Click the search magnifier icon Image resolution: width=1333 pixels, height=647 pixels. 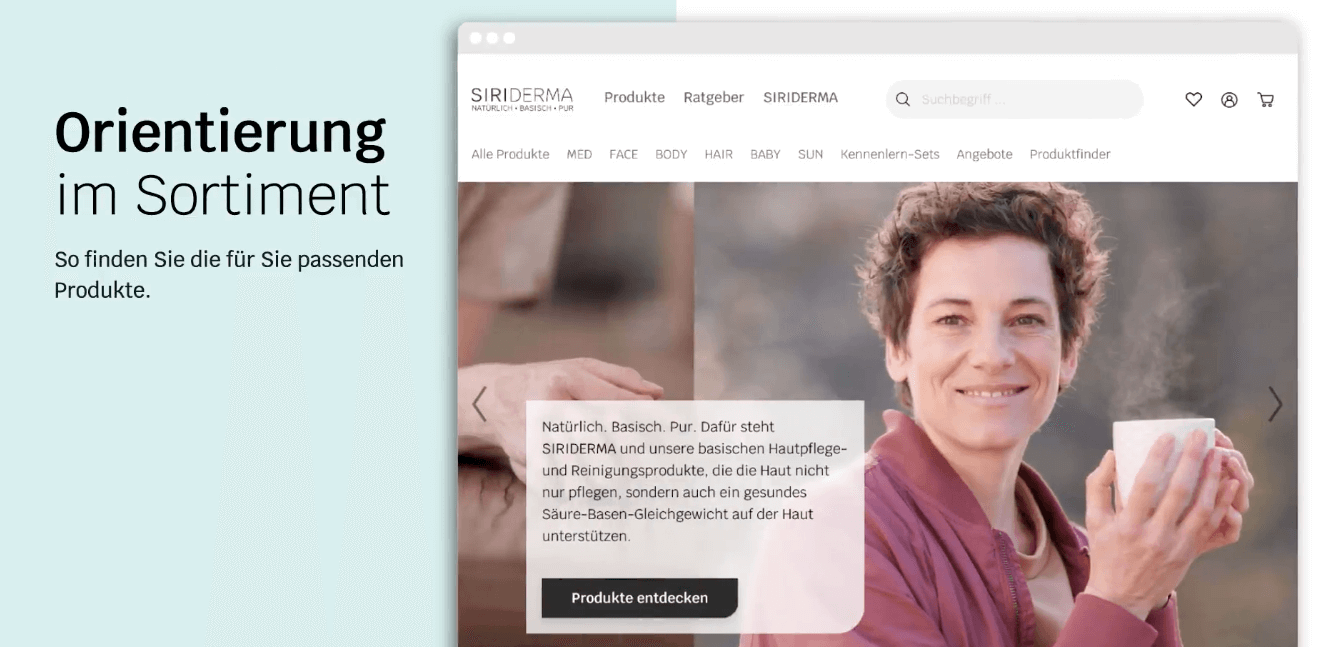(x=903, y=100)
